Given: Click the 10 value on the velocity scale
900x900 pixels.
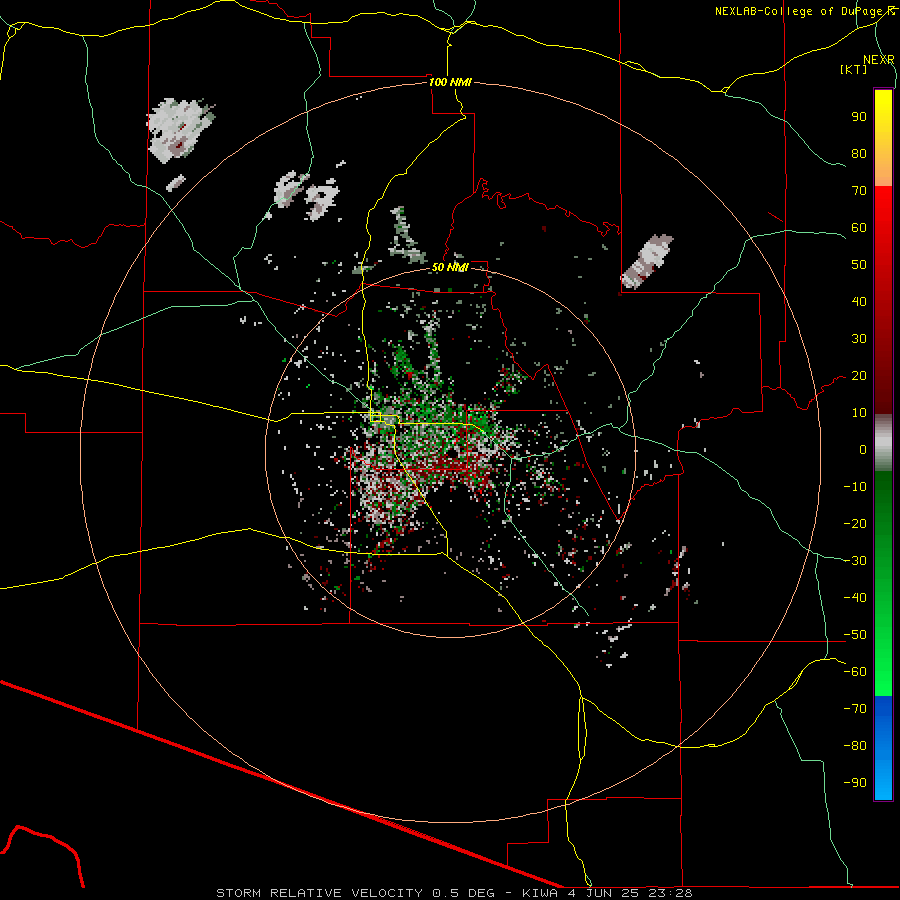Looking at the screenshot, I should 859,413.
